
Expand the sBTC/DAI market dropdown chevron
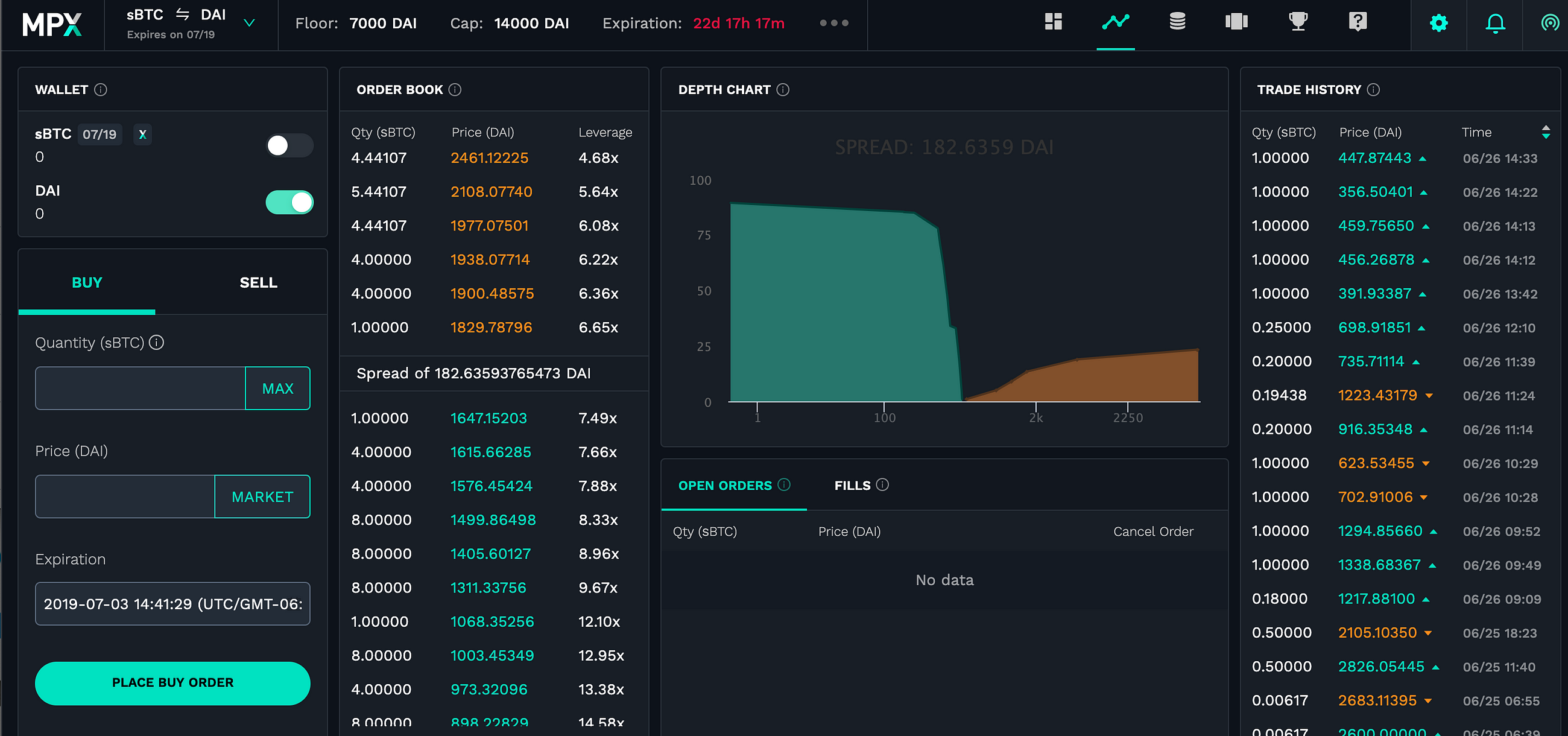click(x=249, y=23)
